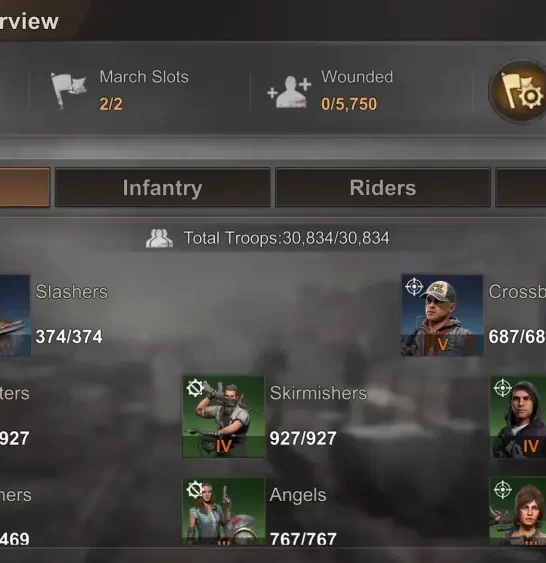Viewport: 546px width, 563px height.
Task: Click the Angels 767/767 count
Action: (x=303, y=539)
